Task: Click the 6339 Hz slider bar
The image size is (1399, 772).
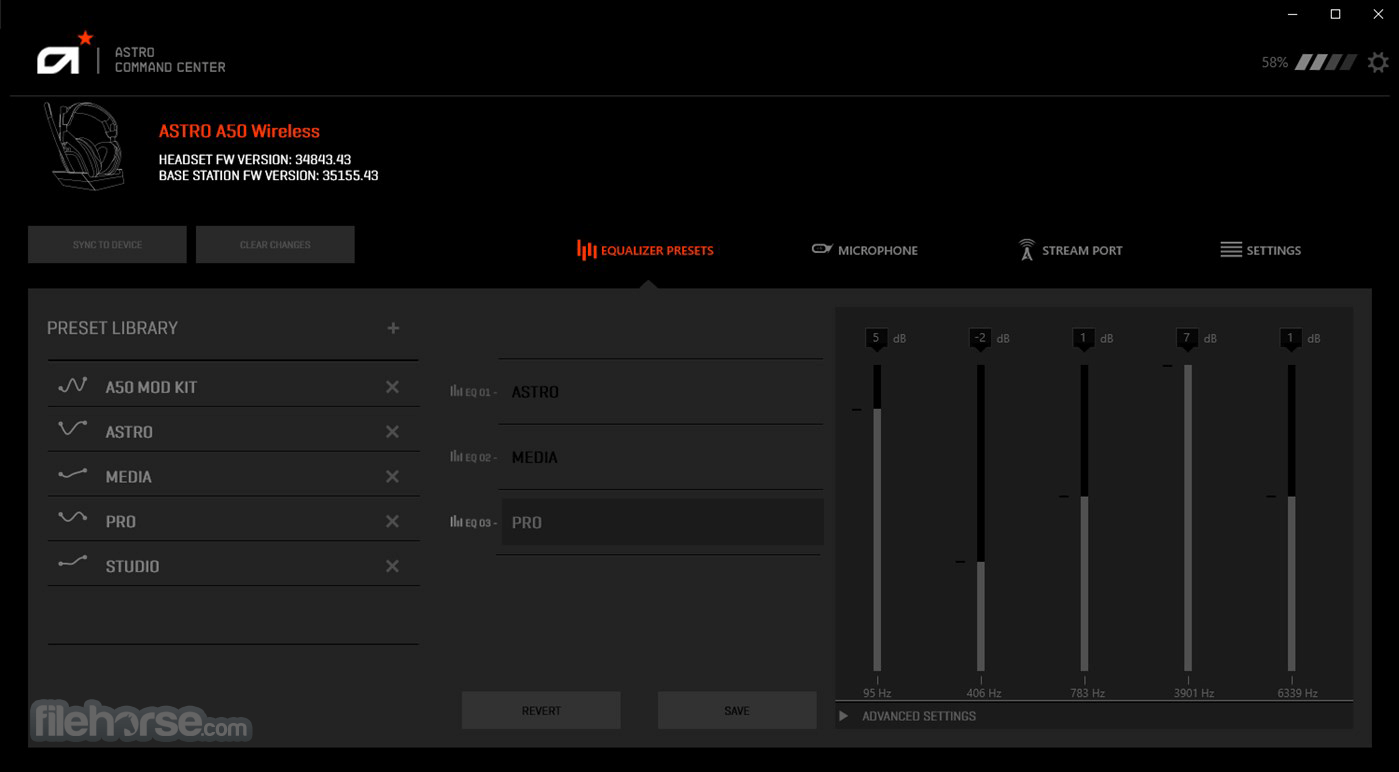Action: pyautogui.click(x=1291, y=518)
